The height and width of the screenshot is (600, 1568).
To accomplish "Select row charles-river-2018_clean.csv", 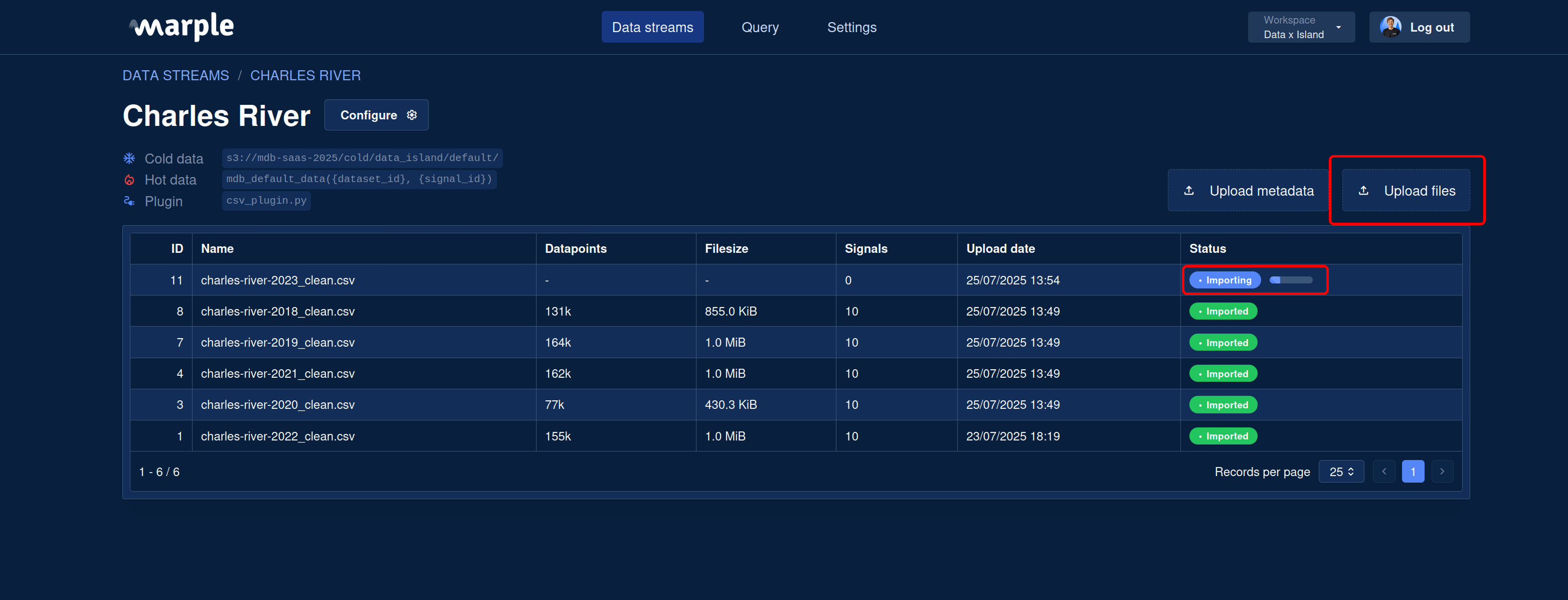I will [x=278, y=311].
